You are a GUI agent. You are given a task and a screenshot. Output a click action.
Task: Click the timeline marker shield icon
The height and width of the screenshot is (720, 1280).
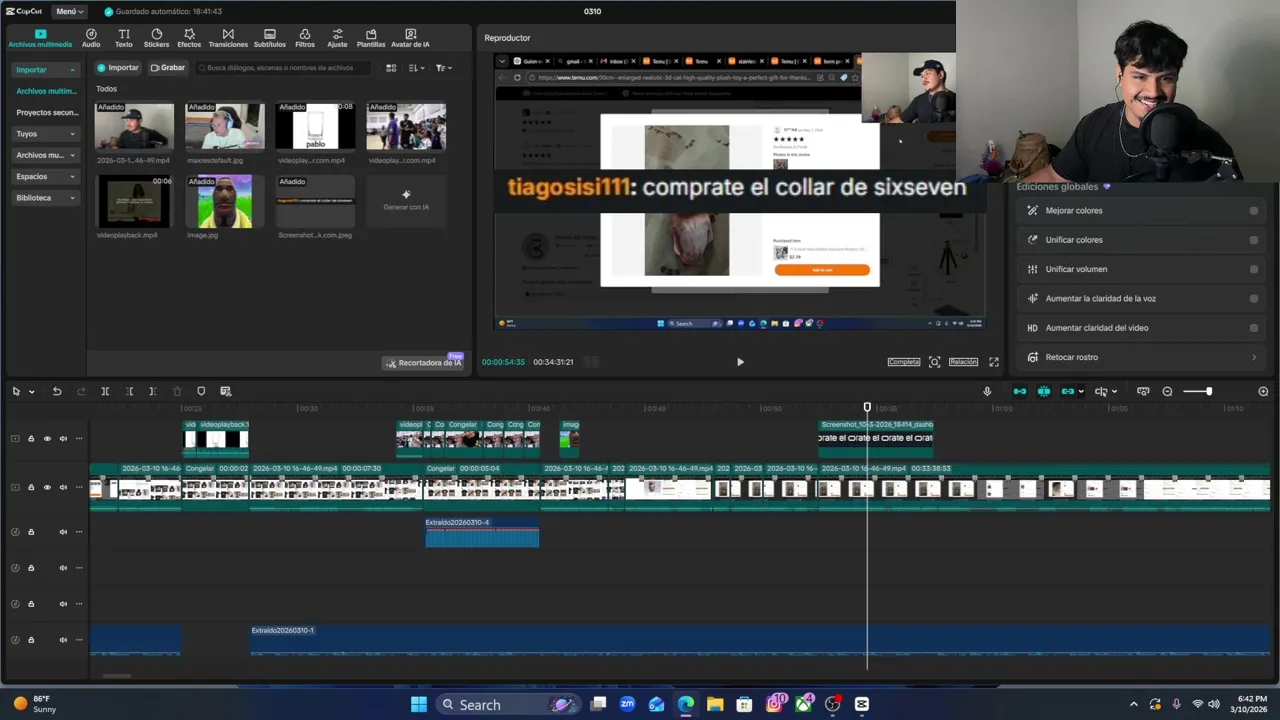(201, 392)
